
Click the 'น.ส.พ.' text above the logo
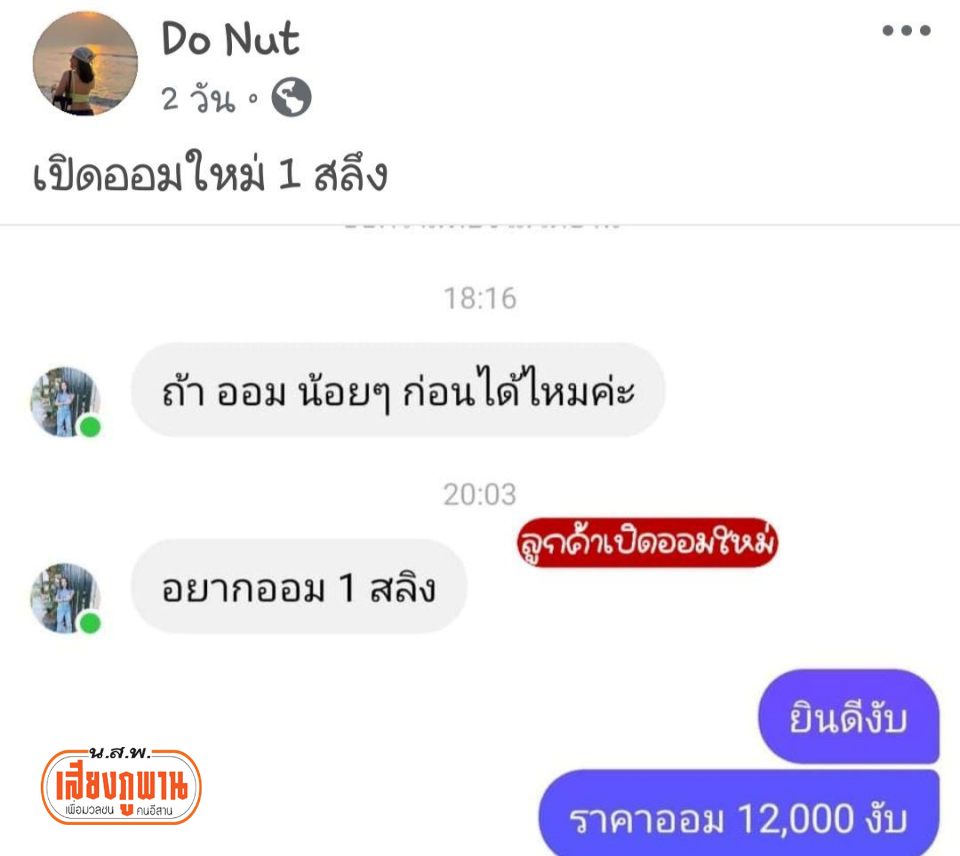coord(120,752)
